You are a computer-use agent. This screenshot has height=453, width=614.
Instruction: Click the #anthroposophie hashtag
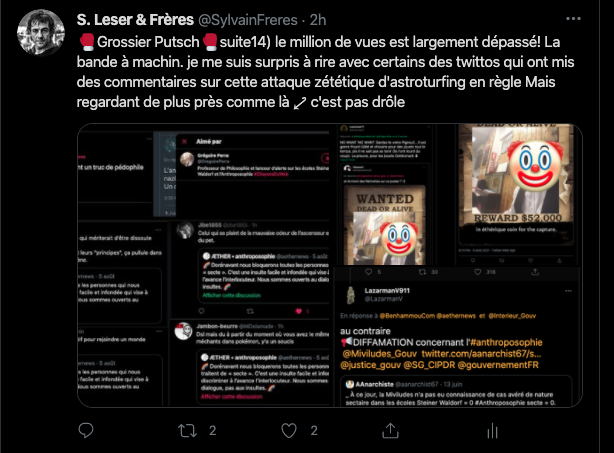click(506, 342)
